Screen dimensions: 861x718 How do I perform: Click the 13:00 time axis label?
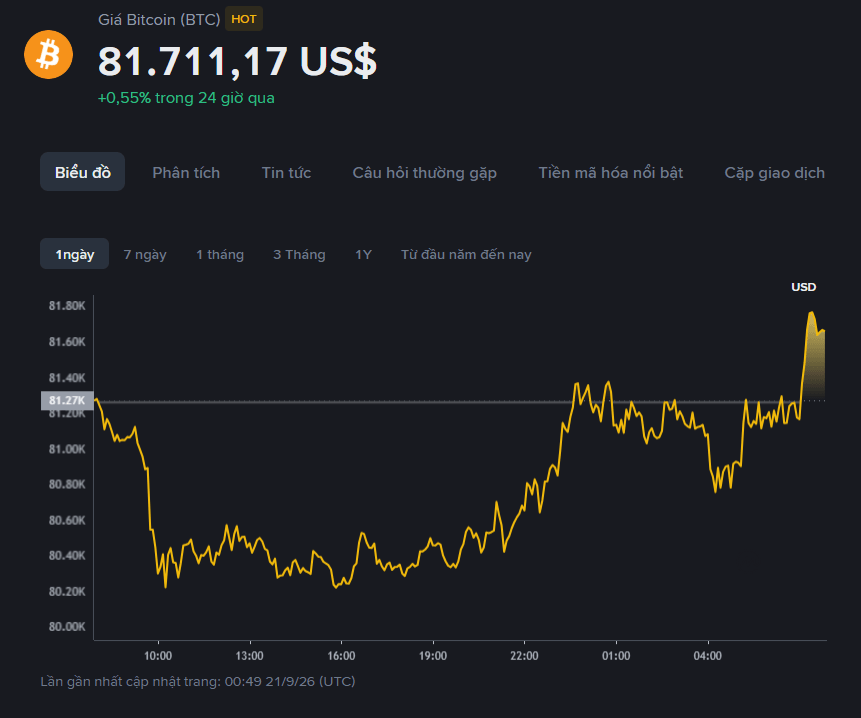(x=250, y=655)
